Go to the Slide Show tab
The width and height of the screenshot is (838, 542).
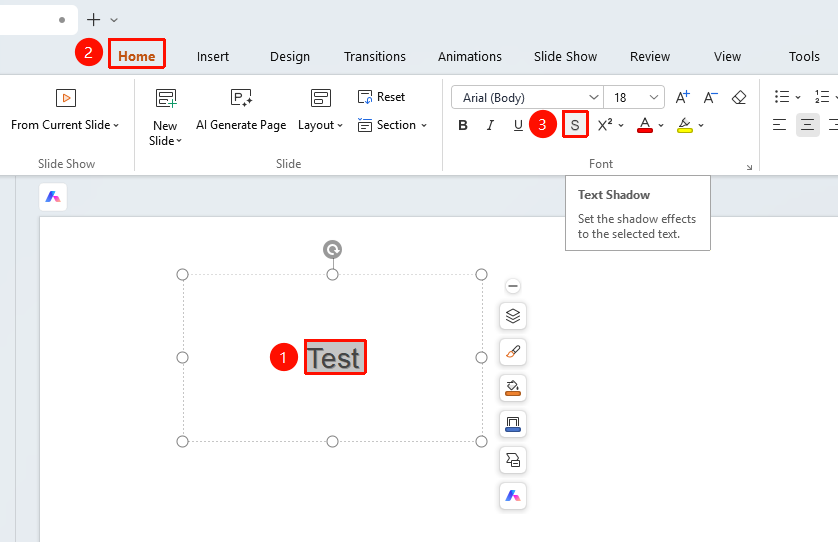pyautogui.click(x=565, y=56)
